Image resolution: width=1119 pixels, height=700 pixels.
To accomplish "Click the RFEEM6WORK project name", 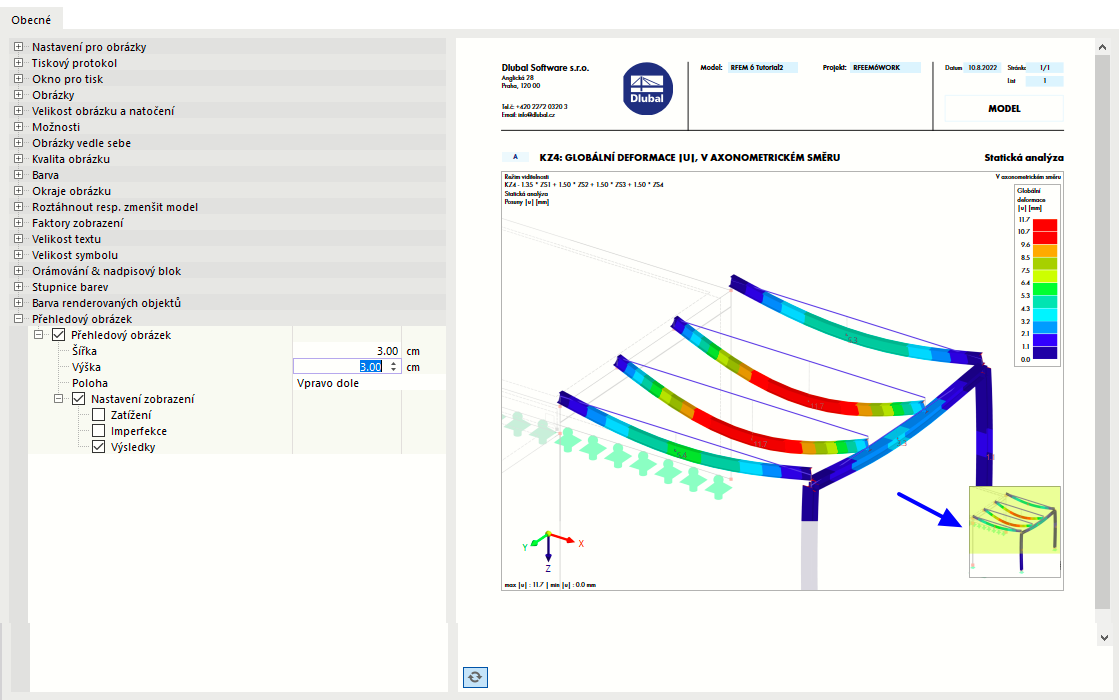I will 886,68.
